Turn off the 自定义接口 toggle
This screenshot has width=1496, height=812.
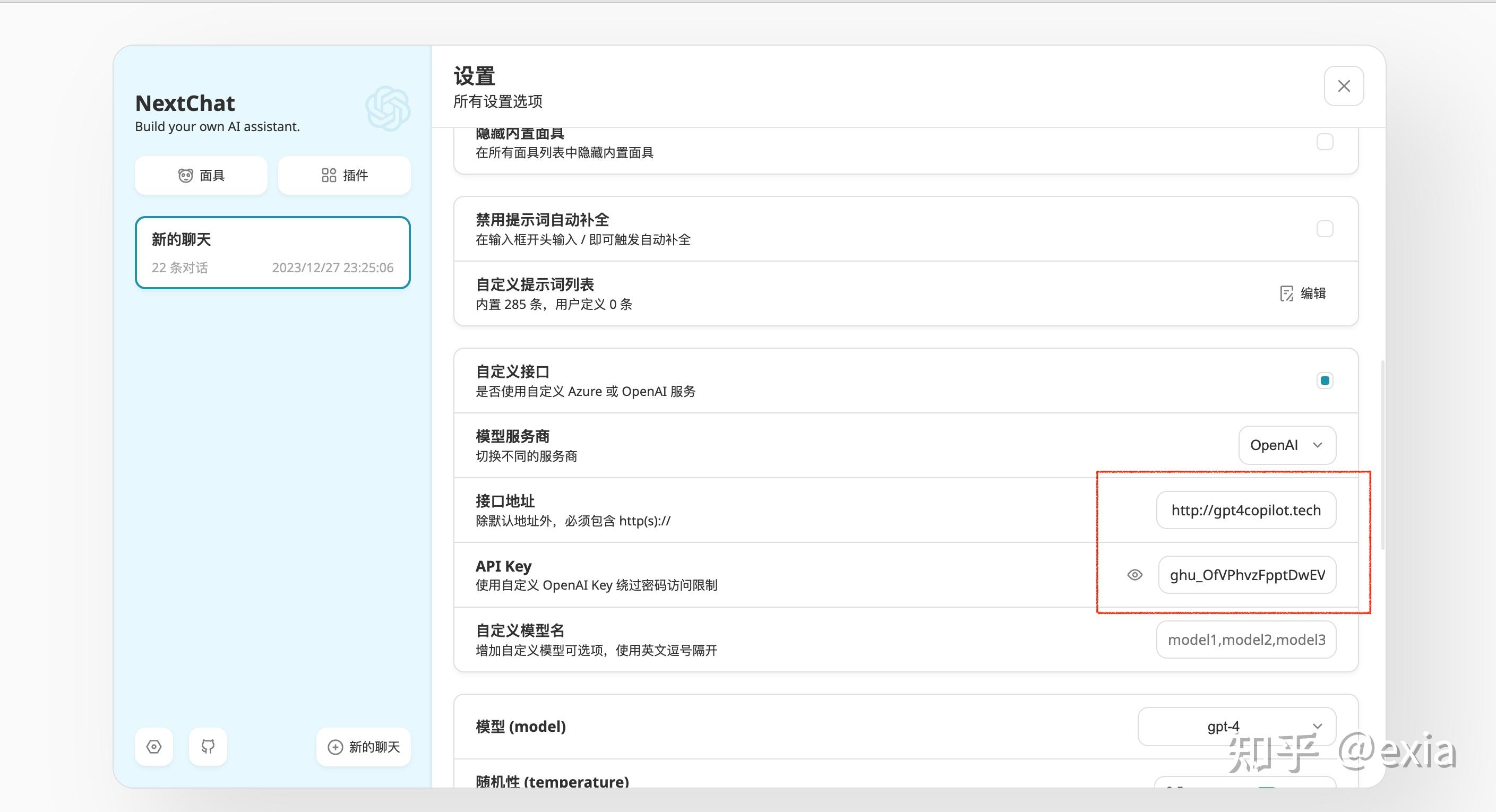point(1325,380)
